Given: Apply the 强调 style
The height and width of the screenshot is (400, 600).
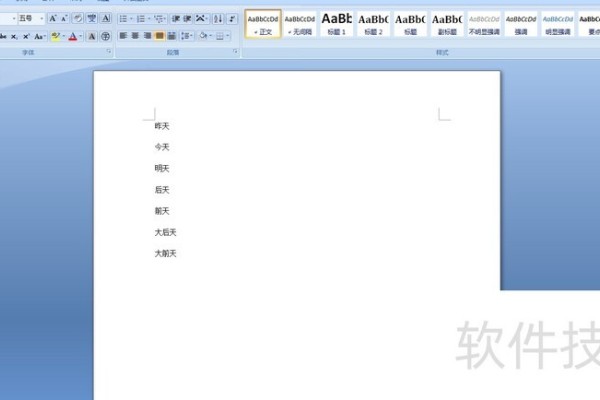Looking at the screenshot, I should click(x=521, y=24).
